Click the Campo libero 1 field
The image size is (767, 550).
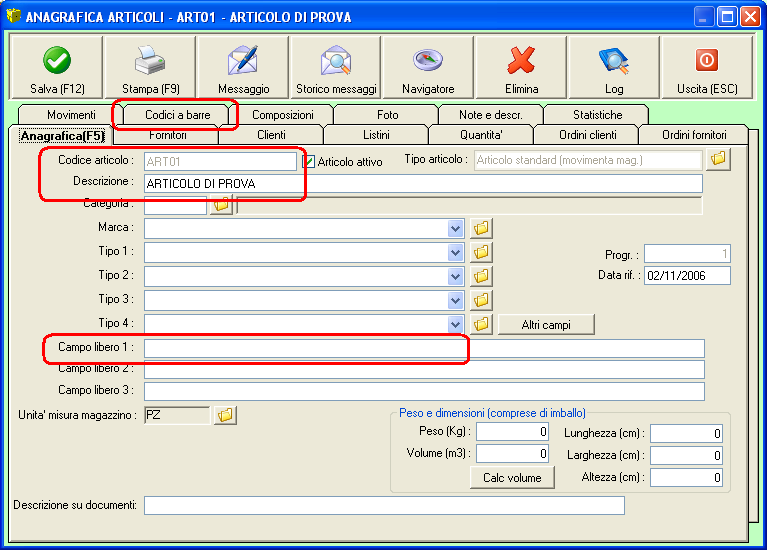click(424, 348)
